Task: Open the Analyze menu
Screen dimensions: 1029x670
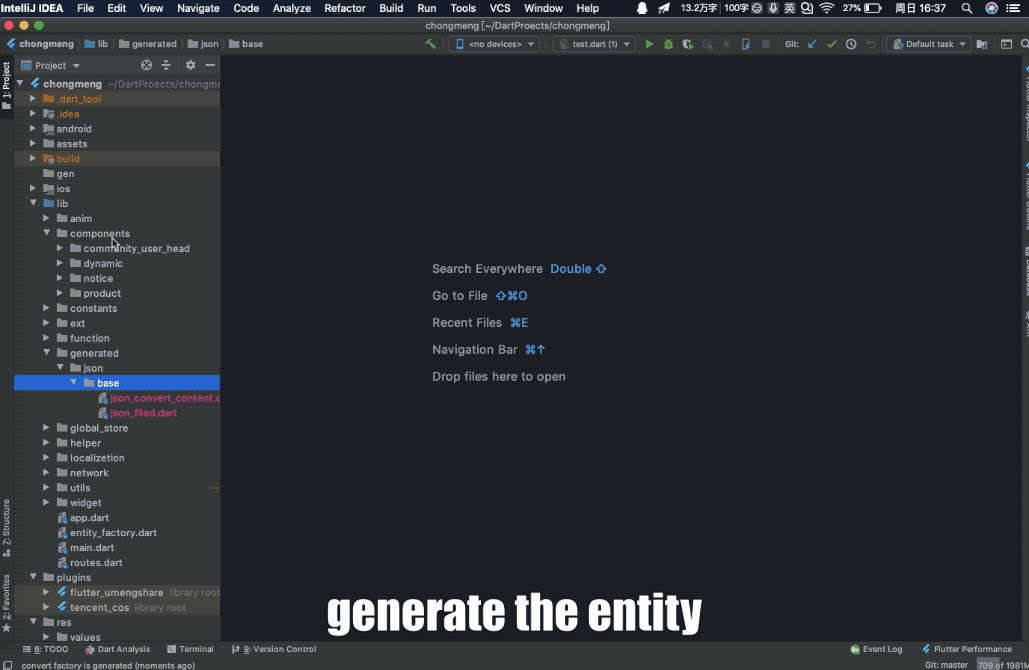Action: click(x=291, y=8)
